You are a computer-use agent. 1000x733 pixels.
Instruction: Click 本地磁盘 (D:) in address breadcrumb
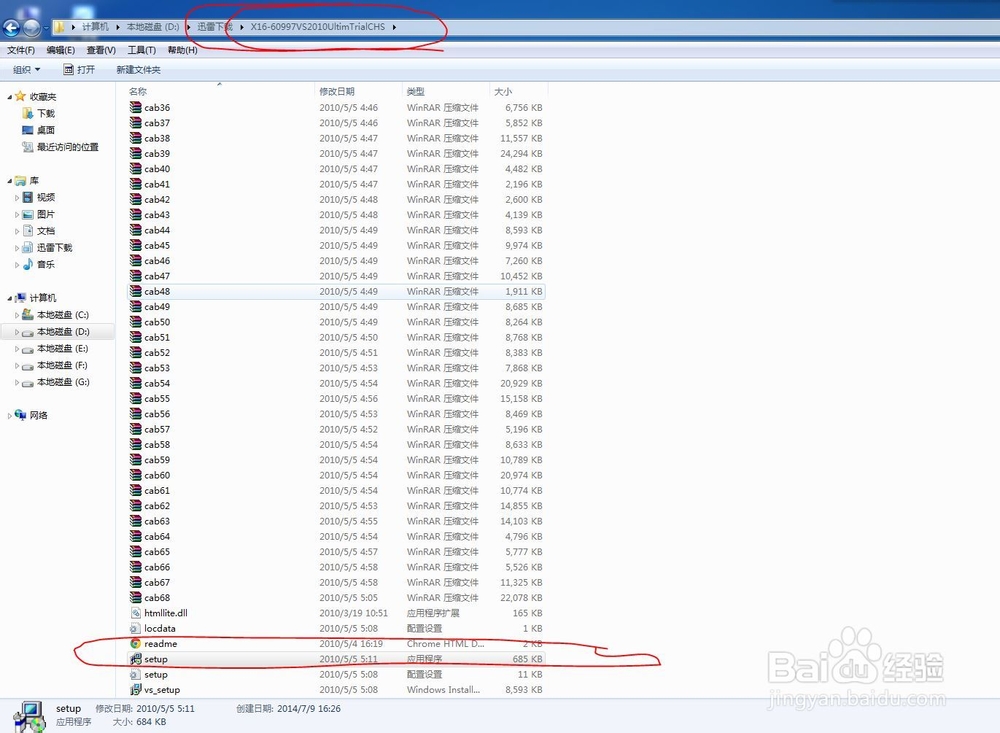click(152, 27)
